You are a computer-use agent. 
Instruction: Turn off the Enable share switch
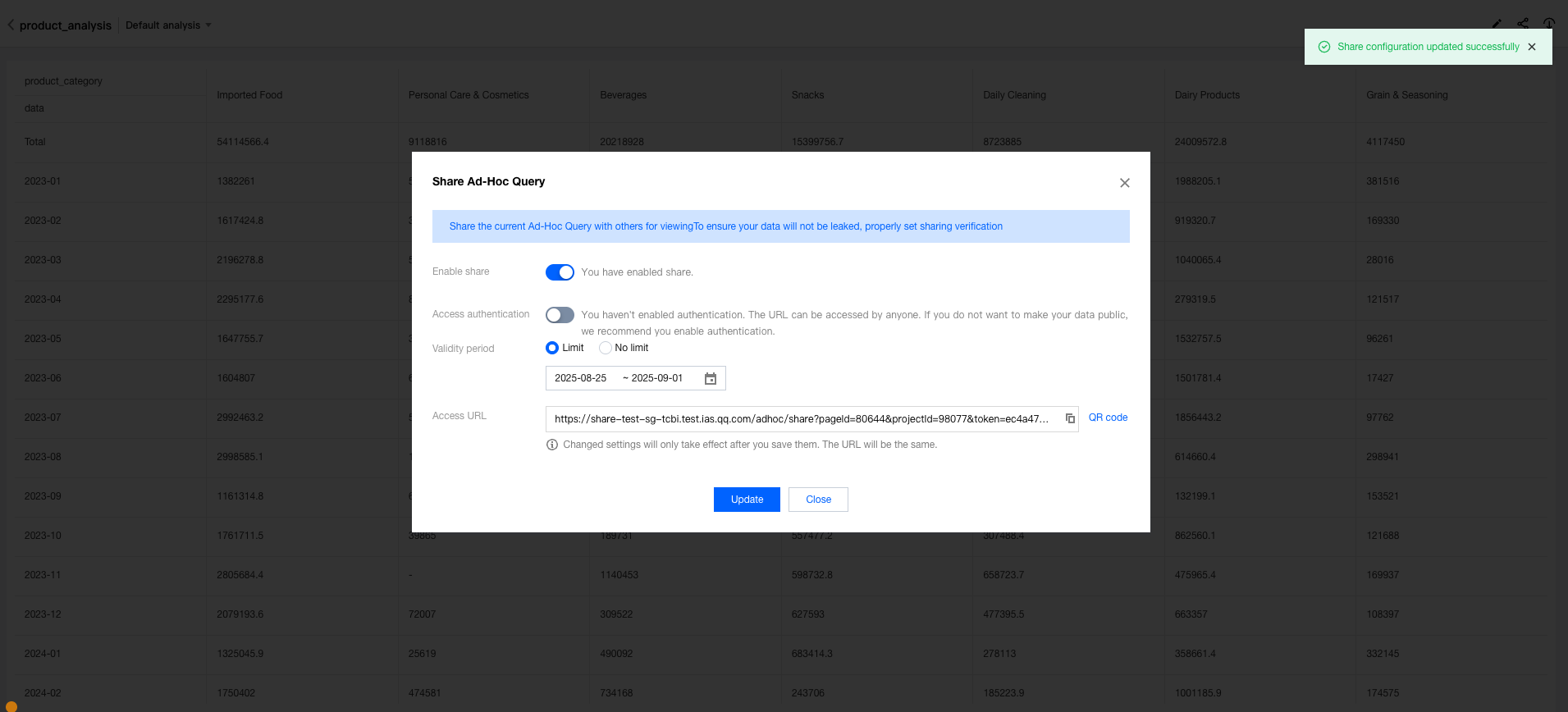point(560,272)
